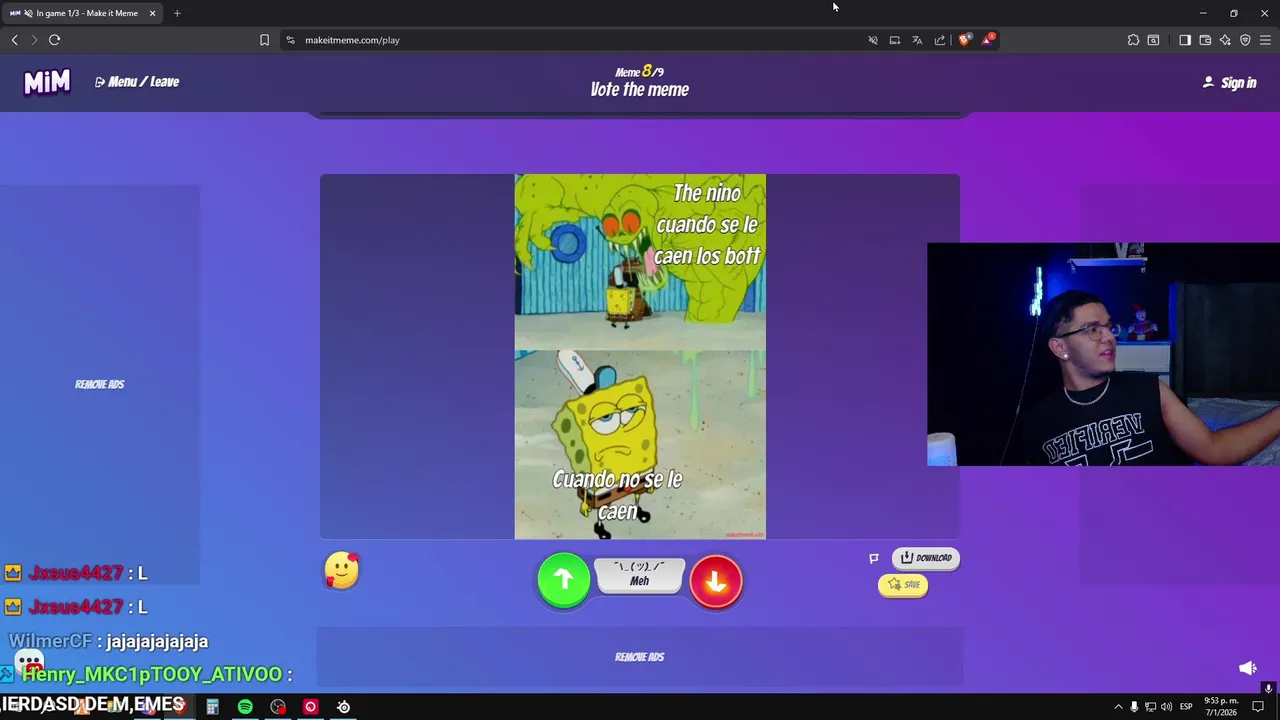Click the makeitmeme.com/play address bar
Screen dimensions: 1280x720
(575, 40)
